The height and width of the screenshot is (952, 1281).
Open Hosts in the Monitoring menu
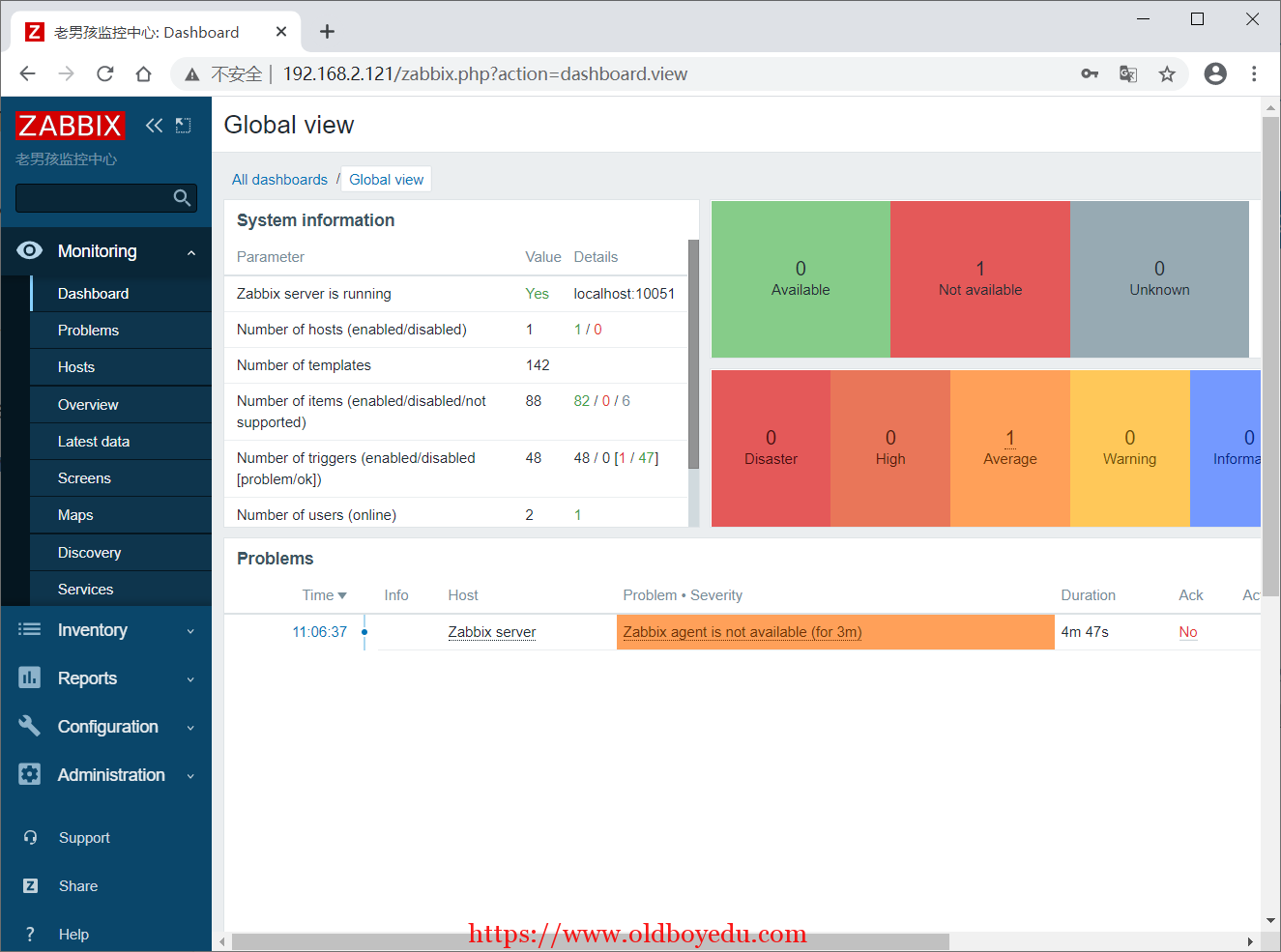pos(121,367)
